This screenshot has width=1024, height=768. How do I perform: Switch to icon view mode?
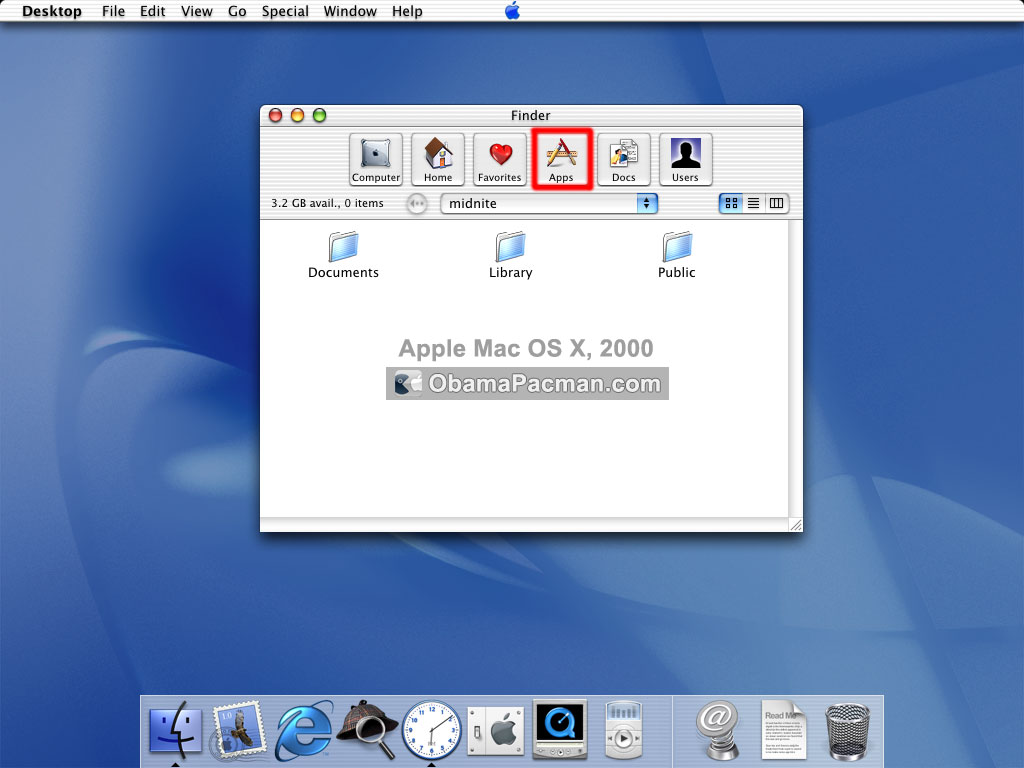pyautogui.click(x=731, y=203)
